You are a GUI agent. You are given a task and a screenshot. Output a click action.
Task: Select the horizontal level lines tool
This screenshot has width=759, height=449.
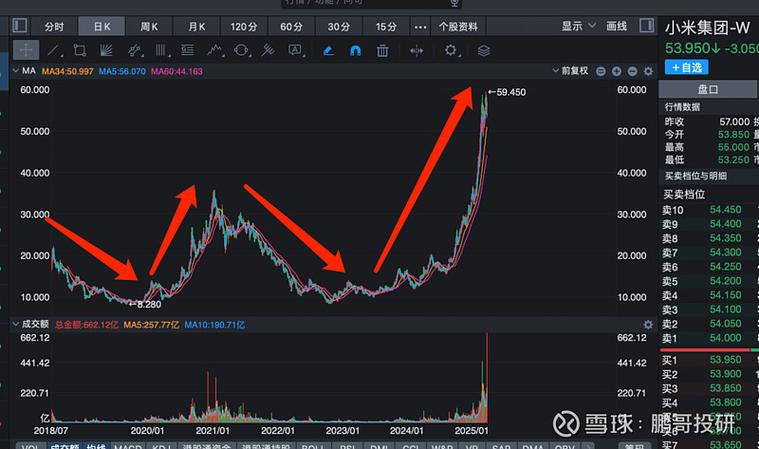point(187,50)
